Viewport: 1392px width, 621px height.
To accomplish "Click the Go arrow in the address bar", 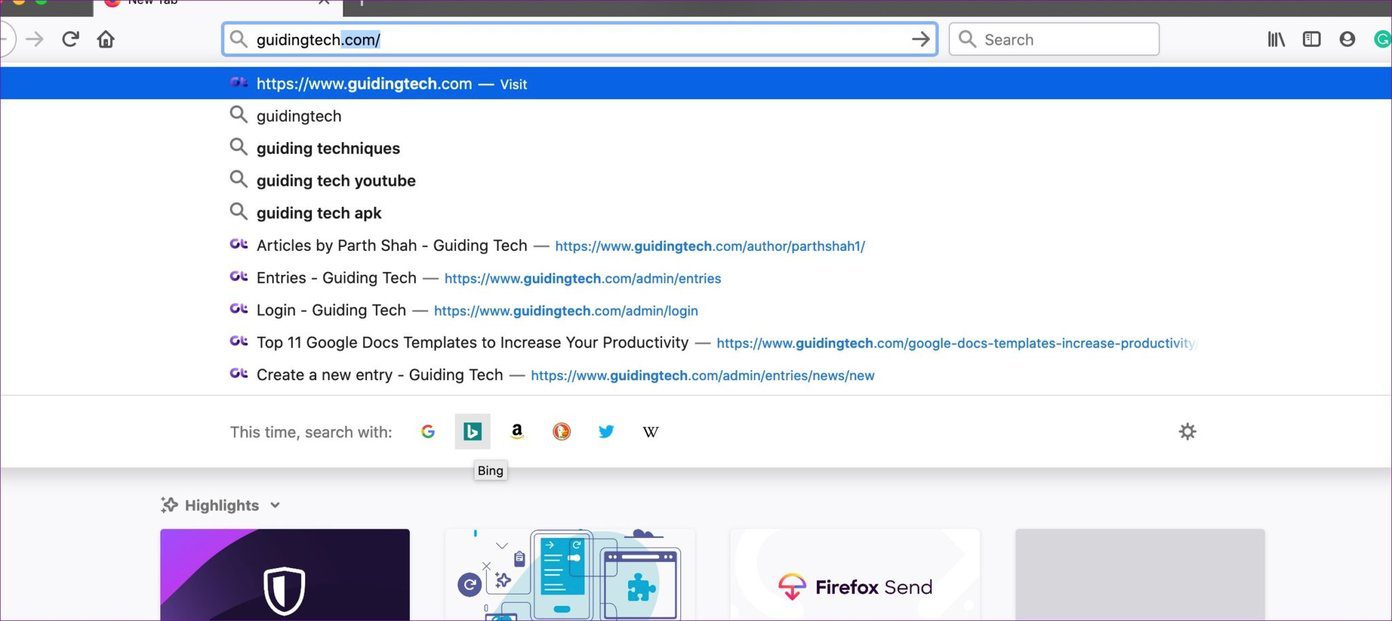I will coord(921,39).
